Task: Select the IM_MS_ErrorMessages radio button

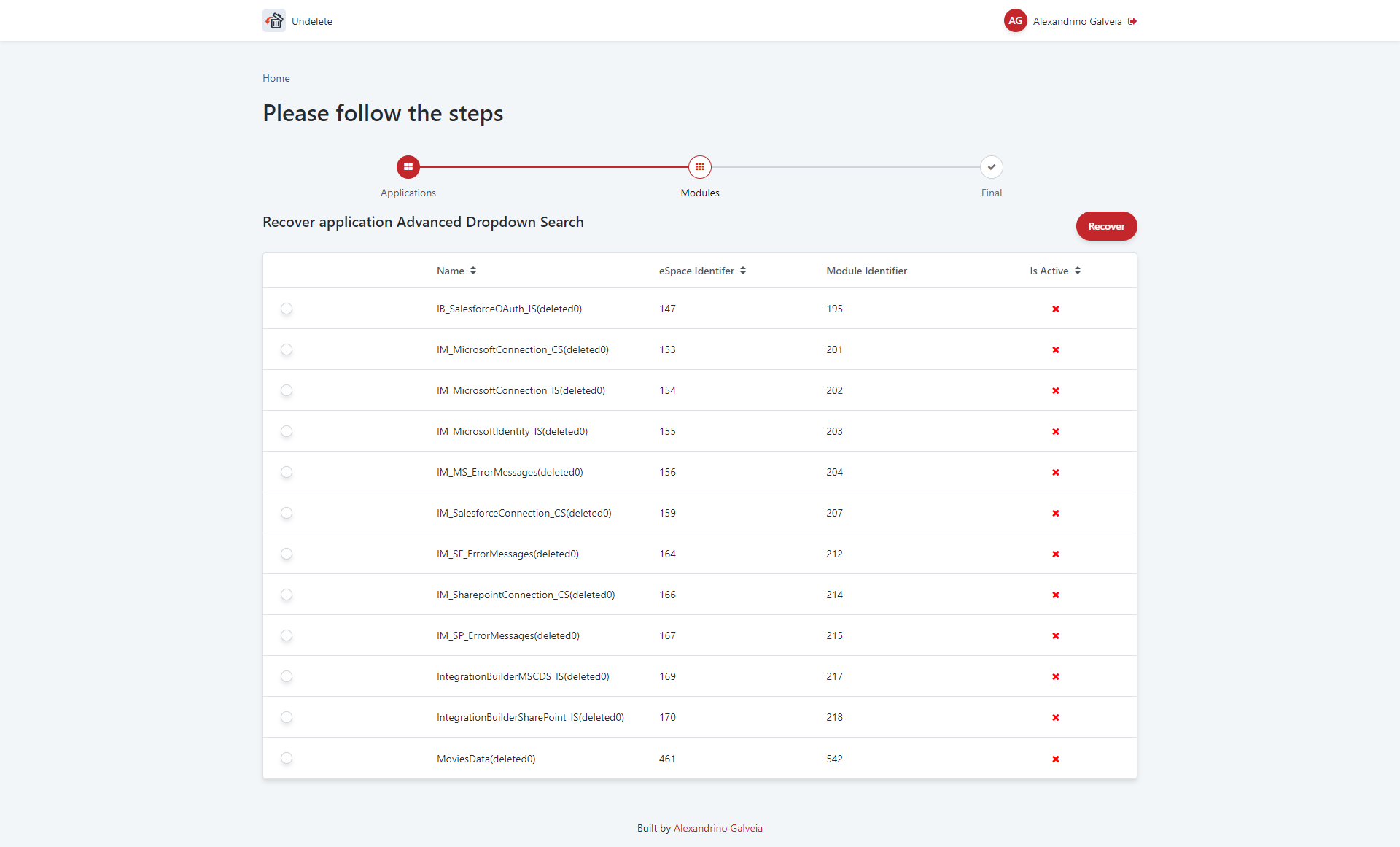Action: click(287, 472)
